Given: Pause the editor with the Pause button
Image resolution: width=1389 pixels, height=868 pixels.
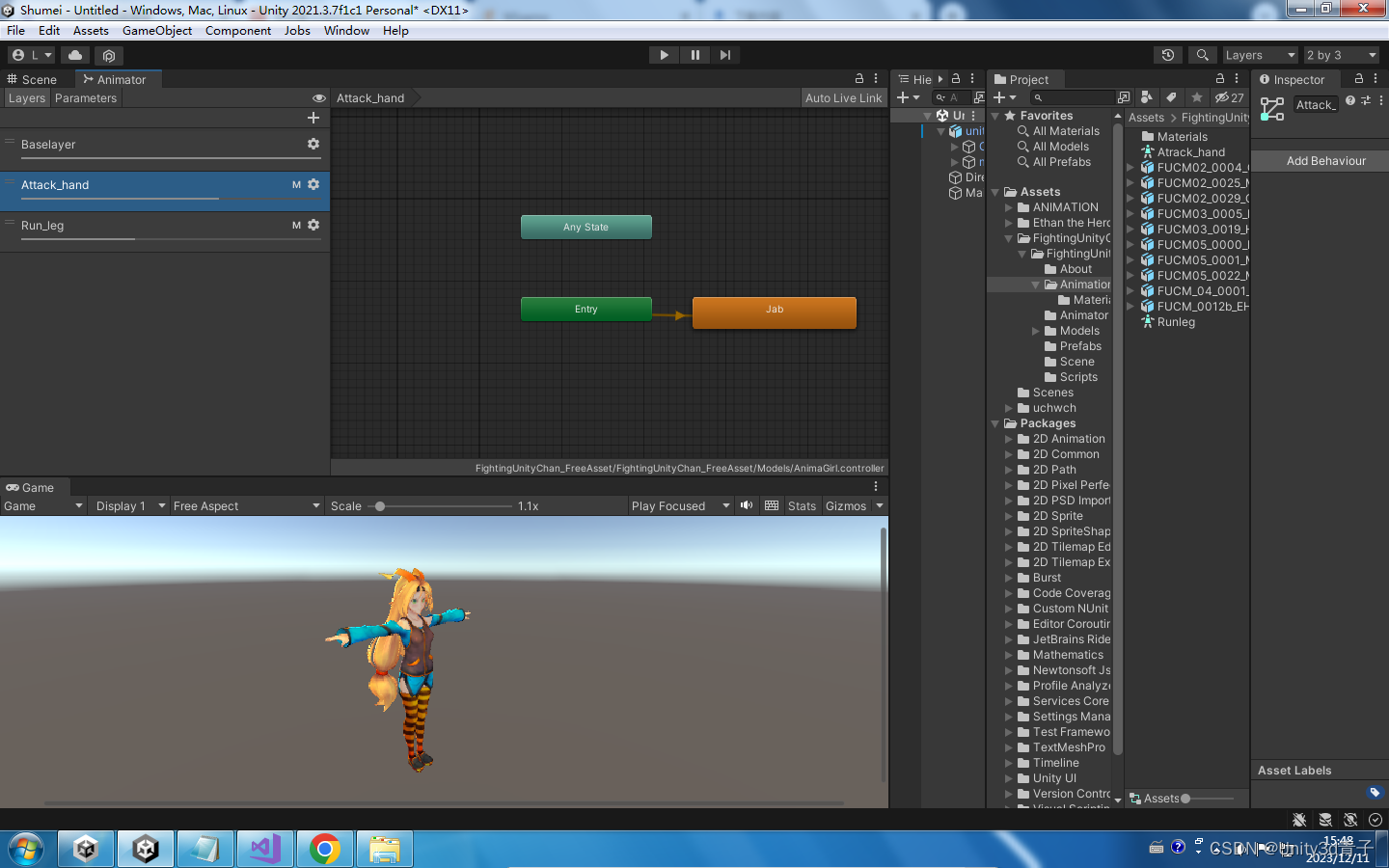Looking at the screenshot, I should point(694,55).
